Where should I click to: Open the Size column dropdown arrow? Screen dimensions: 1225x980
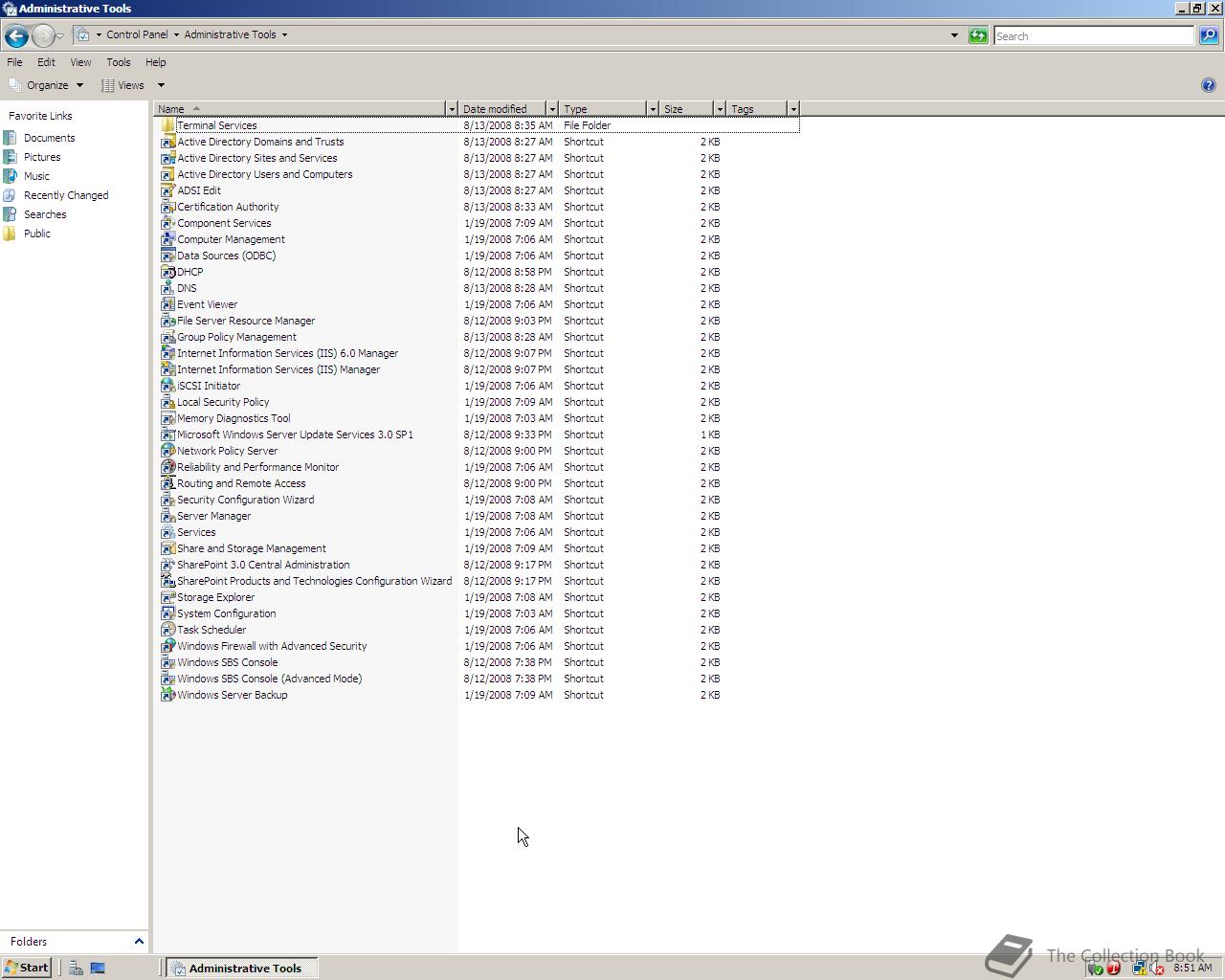click(x=720, y=109)
